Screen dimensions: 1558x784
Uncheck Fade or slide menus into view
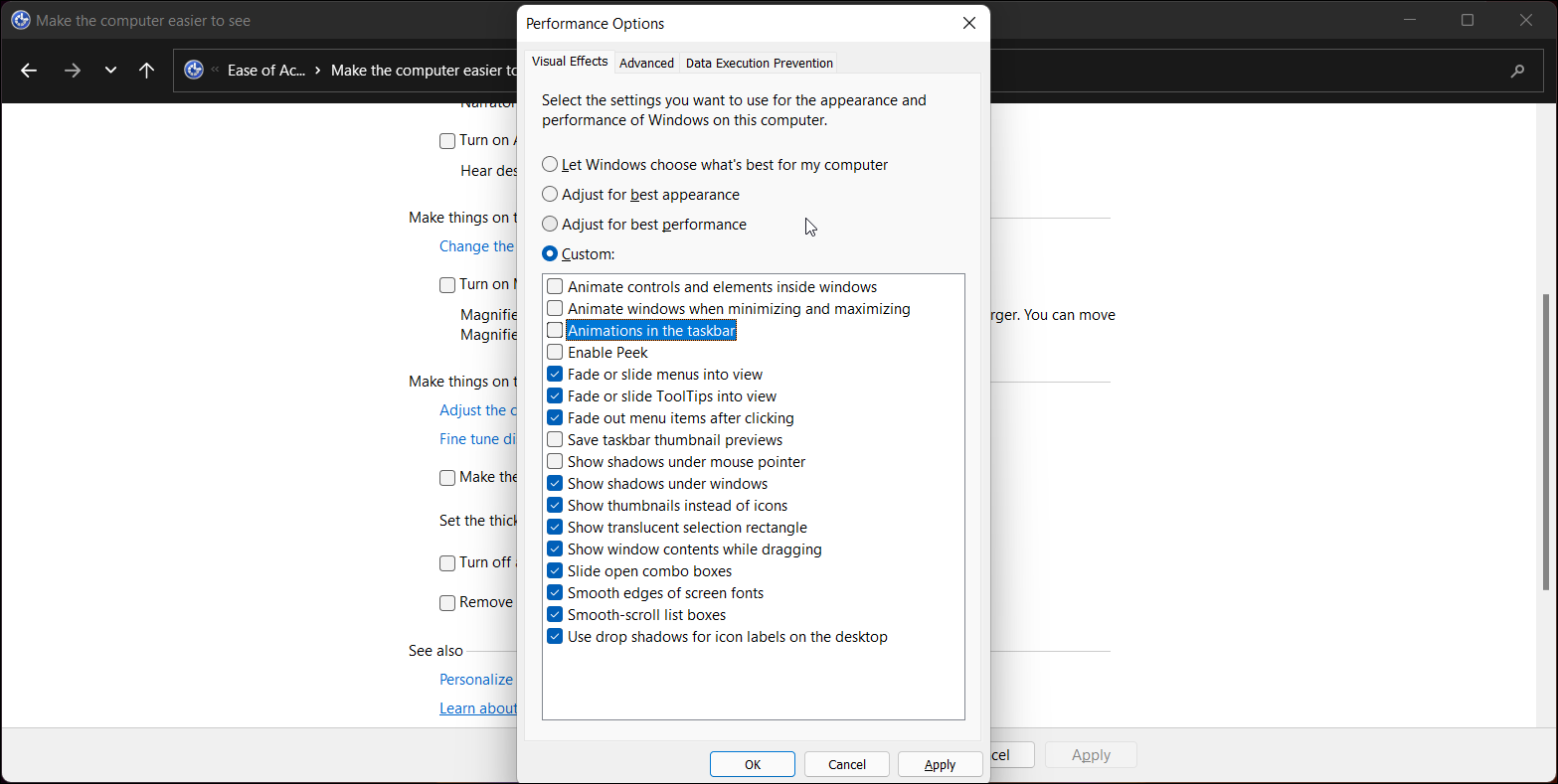tap(554, 374)
